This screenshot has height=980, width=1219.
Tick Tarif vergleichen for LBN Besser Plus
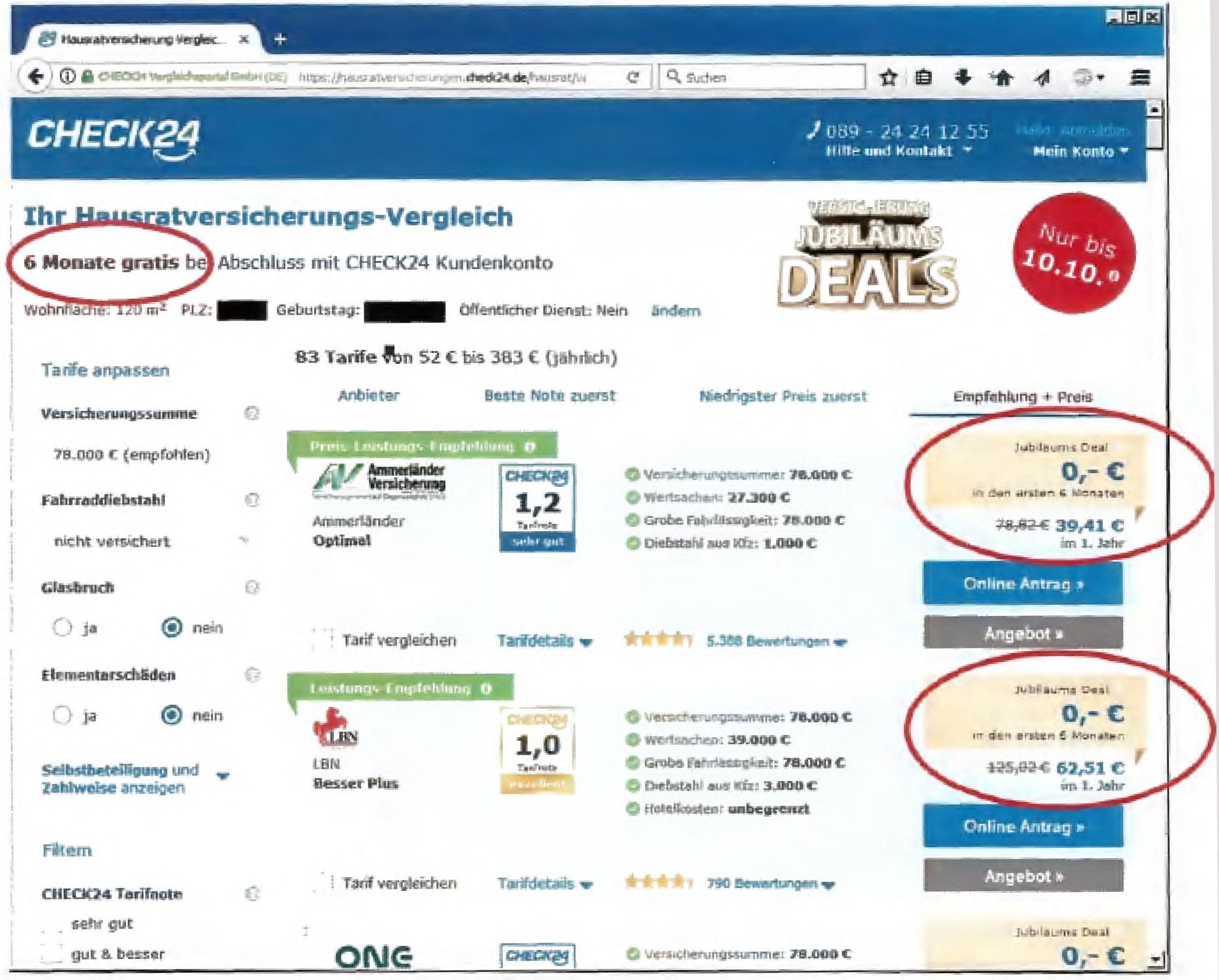point(323,882)
